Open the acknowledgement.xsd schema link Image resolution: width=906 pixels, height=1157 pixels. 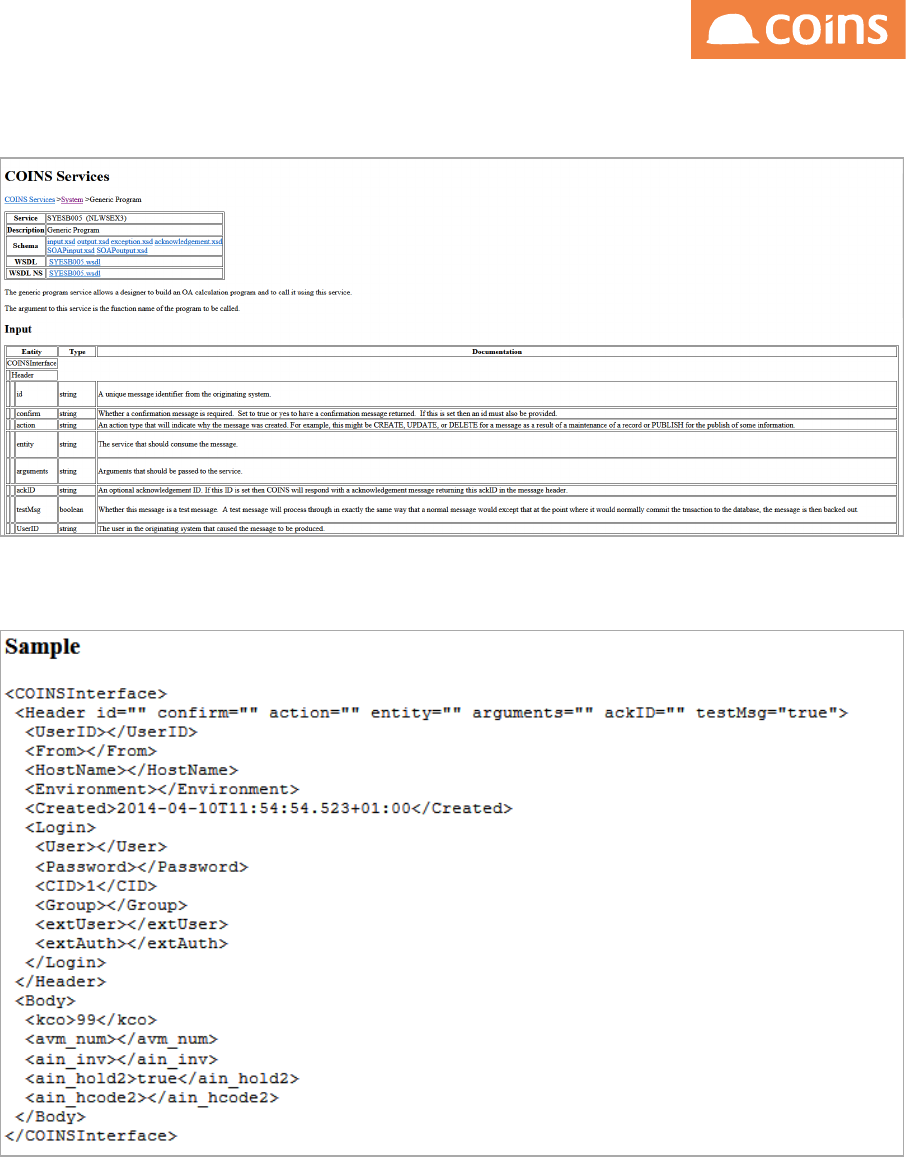click(188, 241)
